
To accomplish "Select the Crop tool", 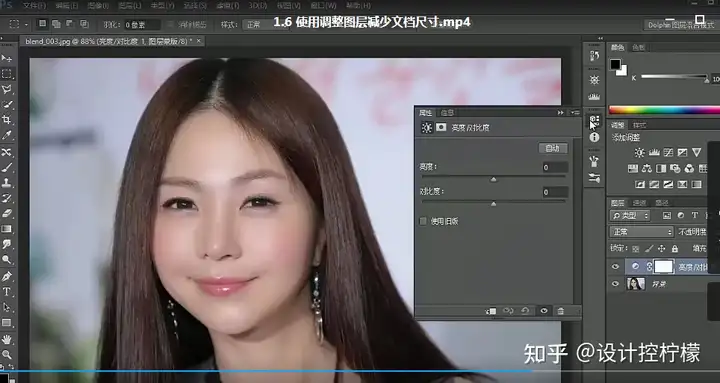I will coord(7,120).
